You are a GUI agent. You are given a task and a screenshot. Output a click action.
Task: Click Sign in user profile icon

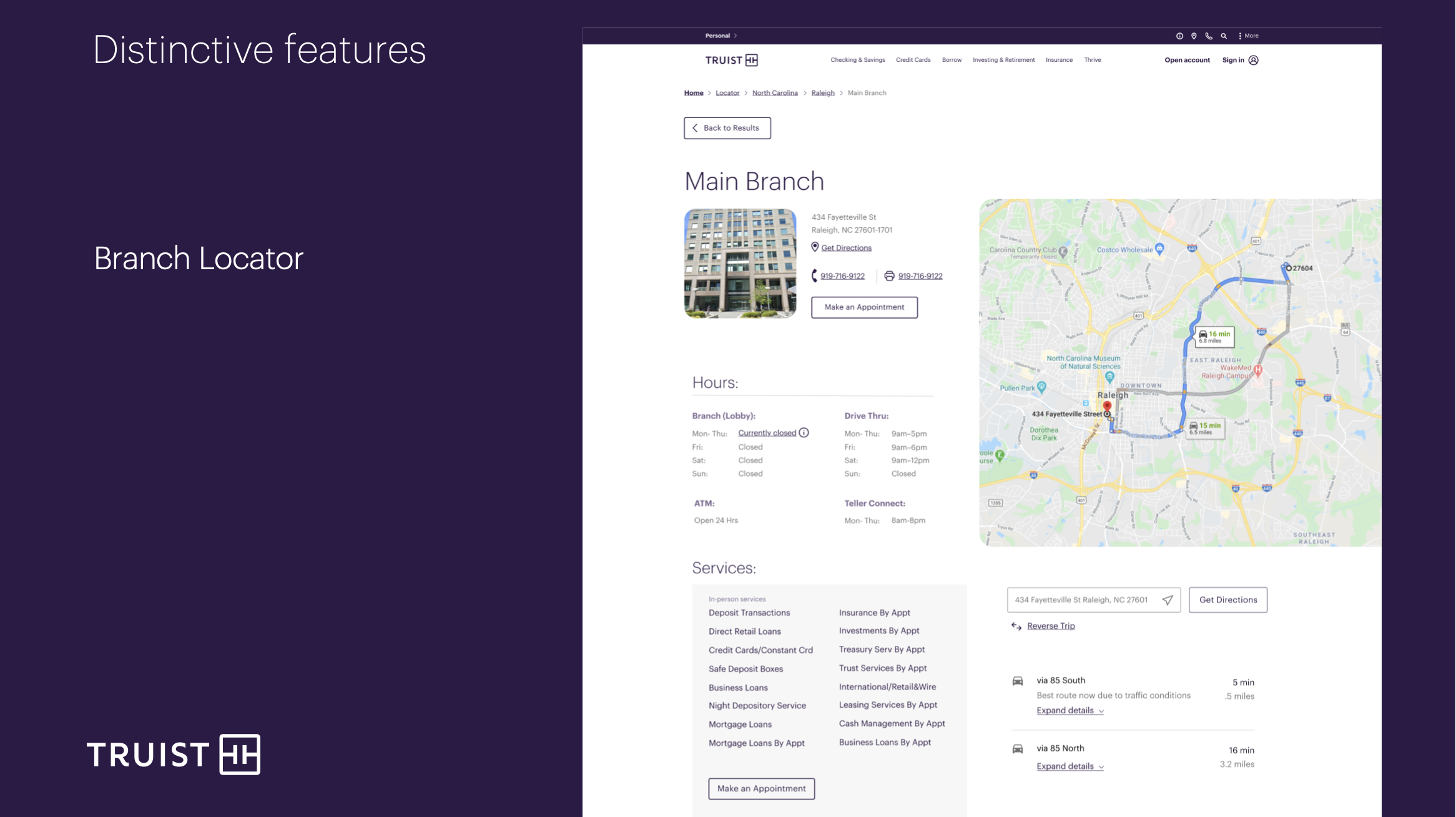(x=1253, y=61)
